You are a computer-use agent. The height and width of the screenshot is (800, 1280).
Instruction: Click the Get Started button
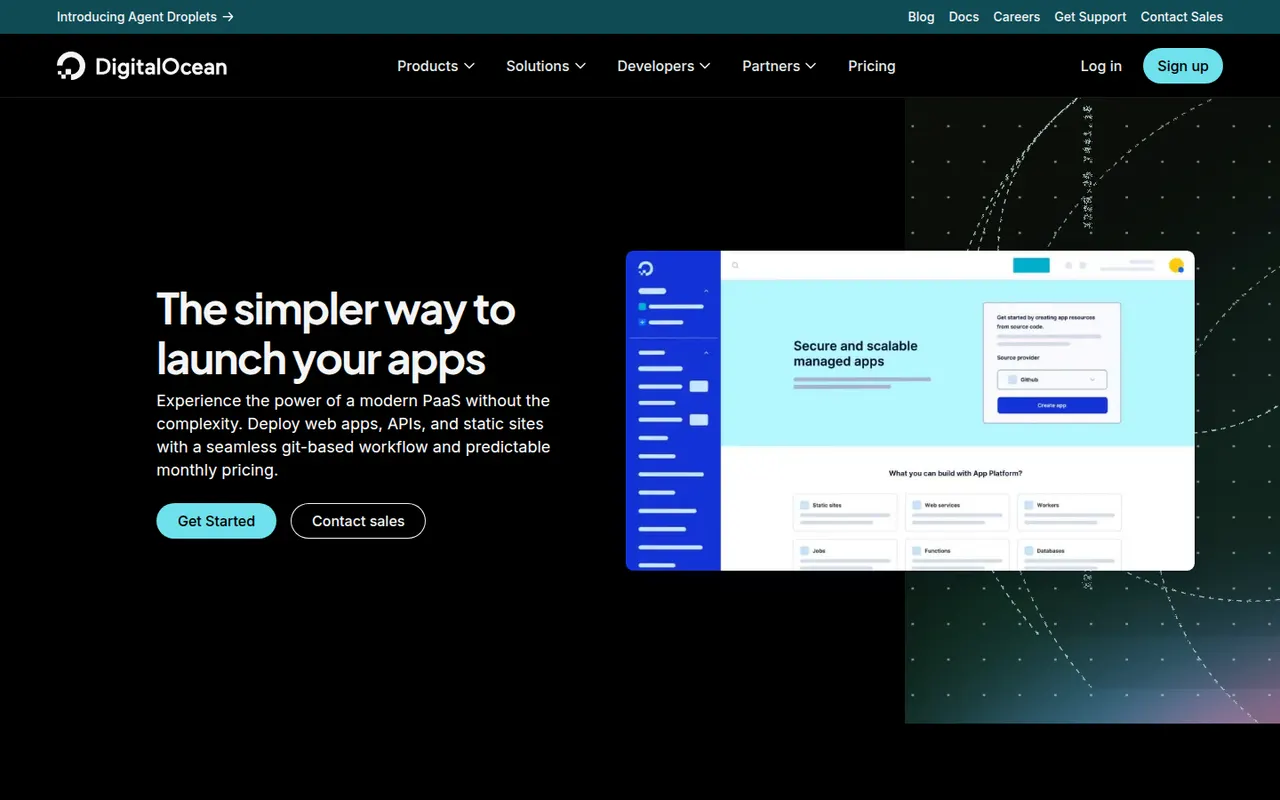click(x=216, y=521)
